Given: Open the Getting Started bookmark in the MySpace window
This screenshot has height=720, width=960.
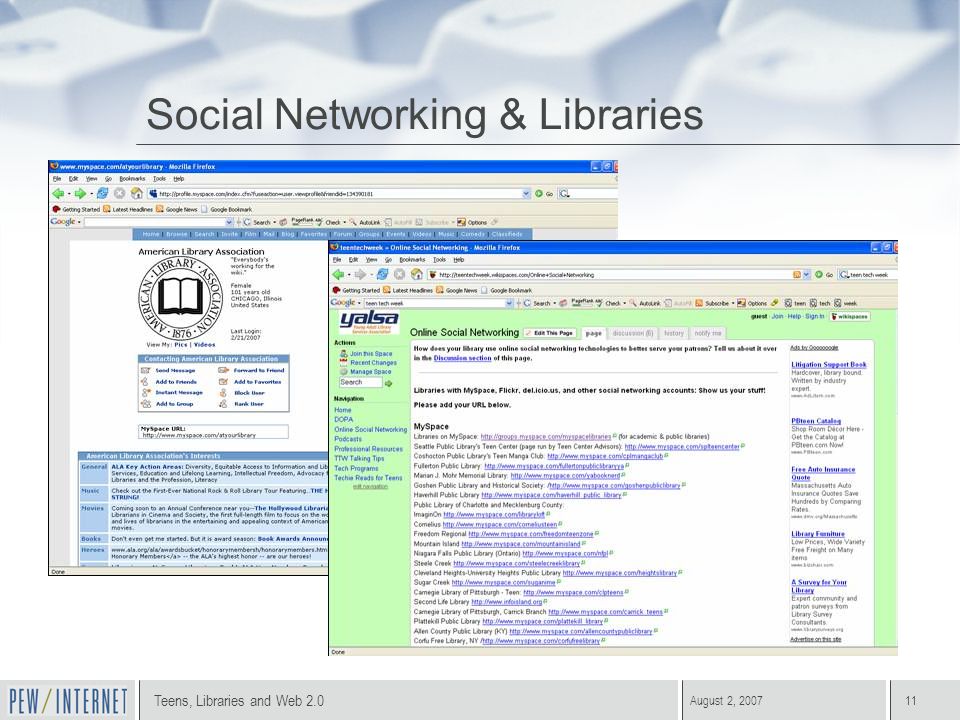Looking at the screenshot, I should [x=77, y=209].
